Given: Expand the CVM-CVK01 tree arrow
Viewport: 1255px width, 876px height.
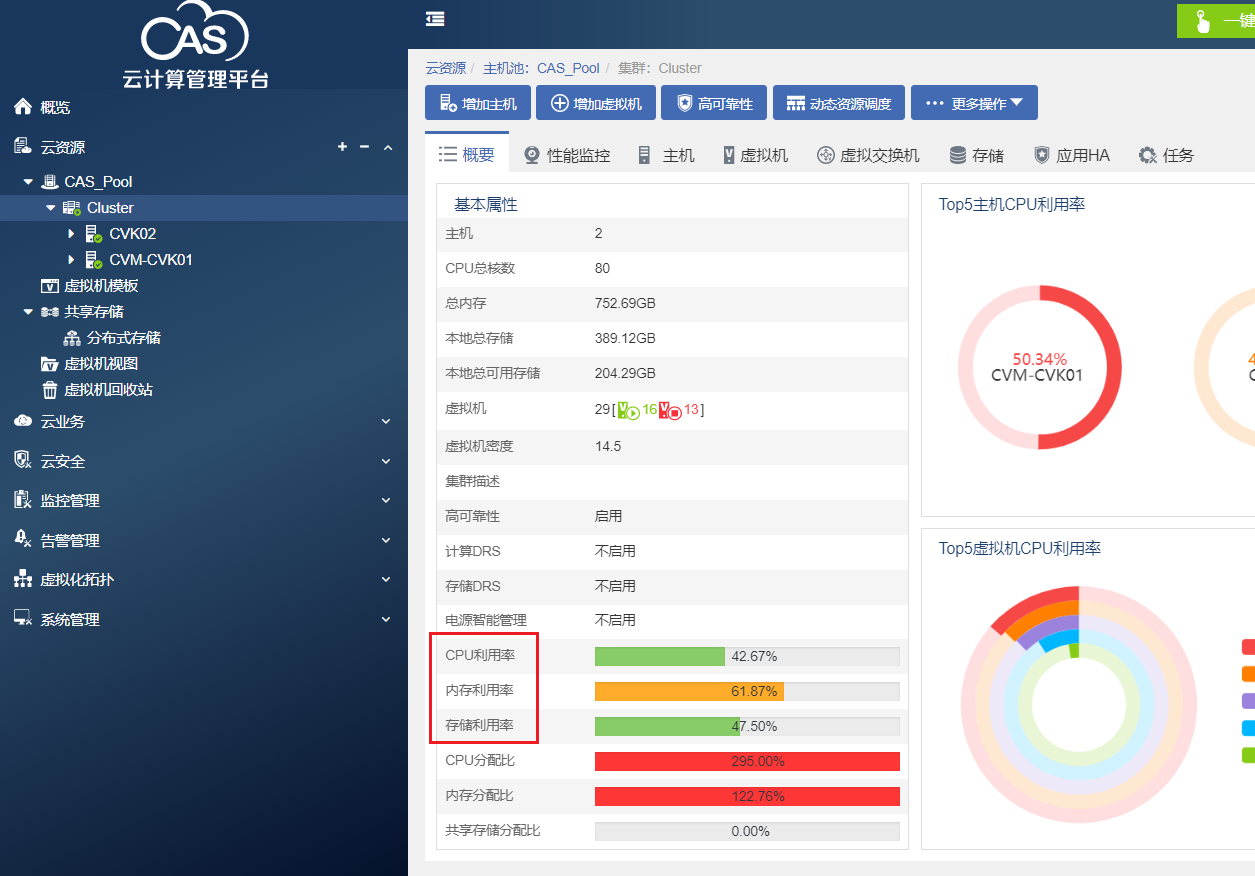Looking at the screenshot, I should (71, 260).
